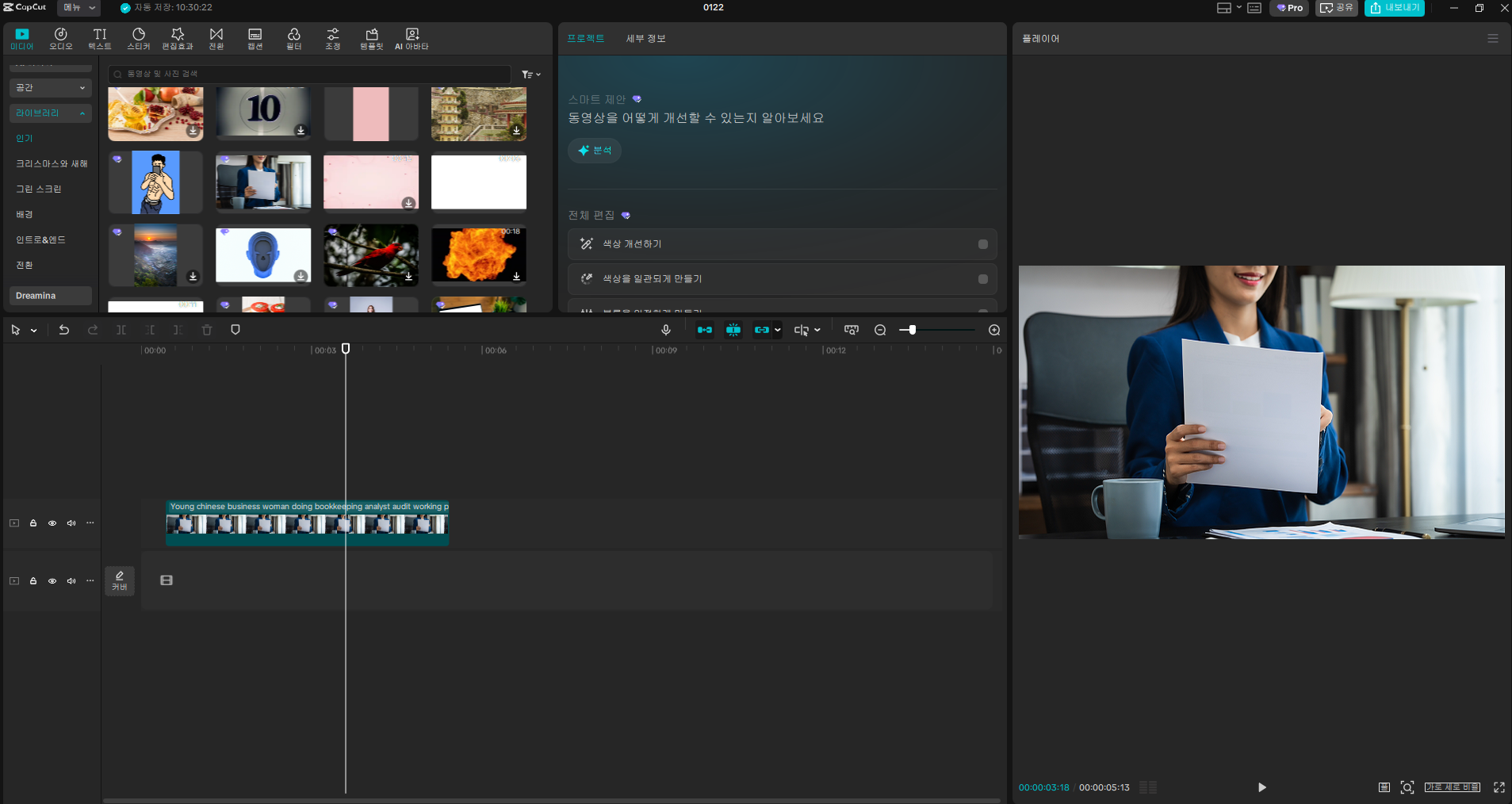Mute the business woman clip track
Viewport: 1512px width, 804px height.
[71, 523]
